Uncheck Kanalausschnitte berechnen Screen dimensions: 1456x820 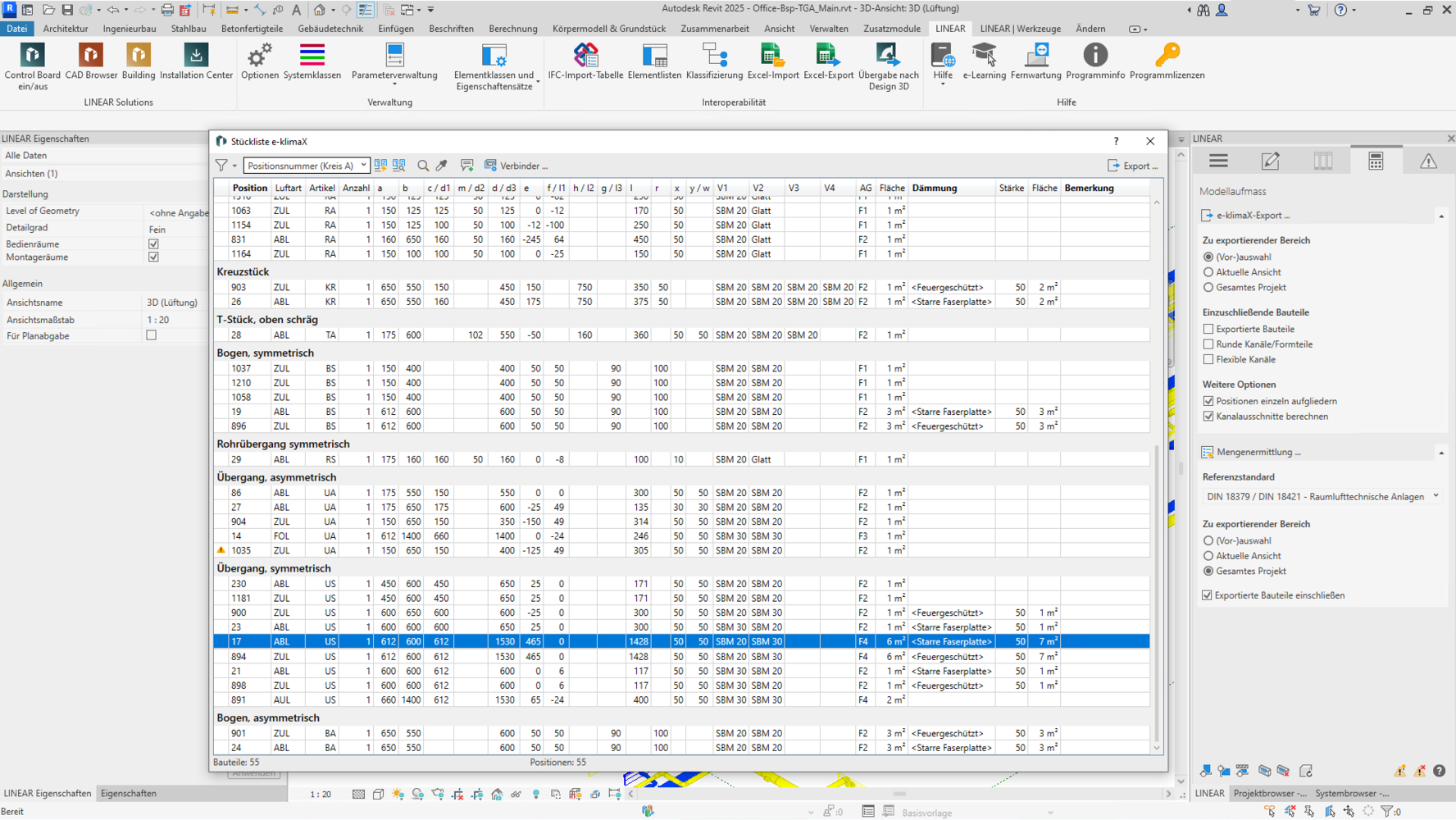point(1208,417)
